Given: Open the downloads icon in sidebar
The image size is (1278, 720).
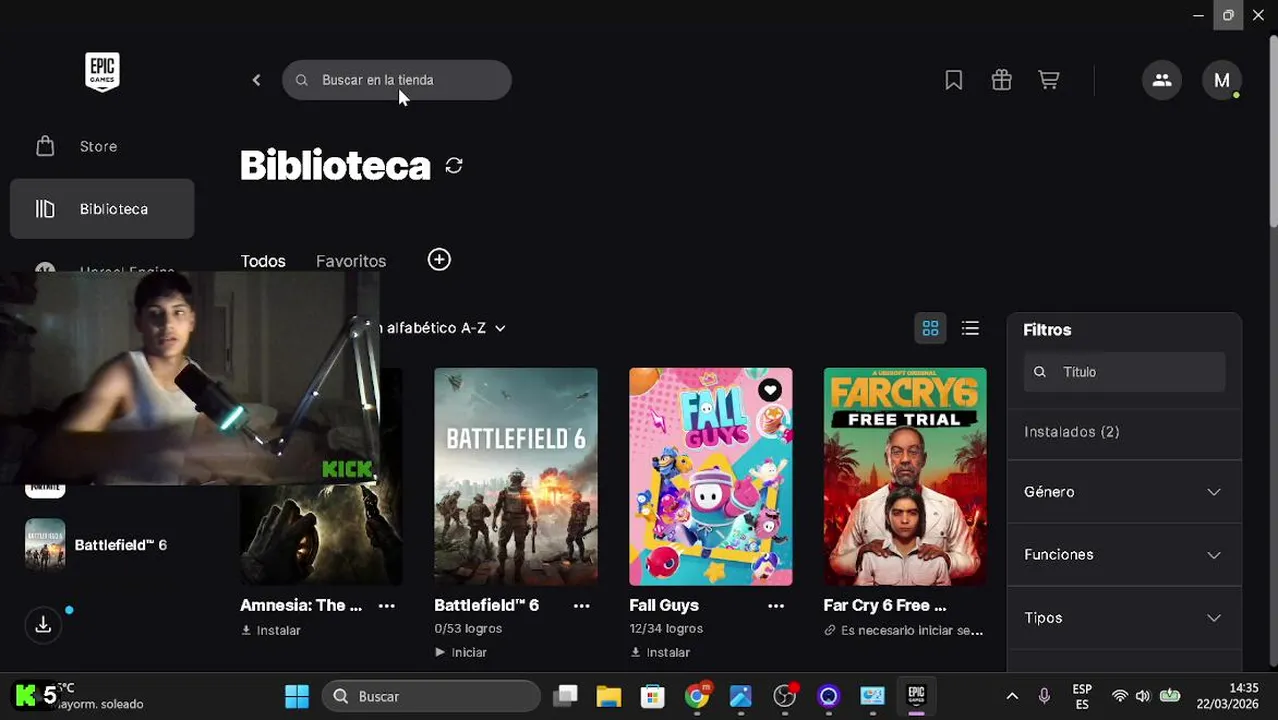Looking at the screenshot, I should pos(43,625).
